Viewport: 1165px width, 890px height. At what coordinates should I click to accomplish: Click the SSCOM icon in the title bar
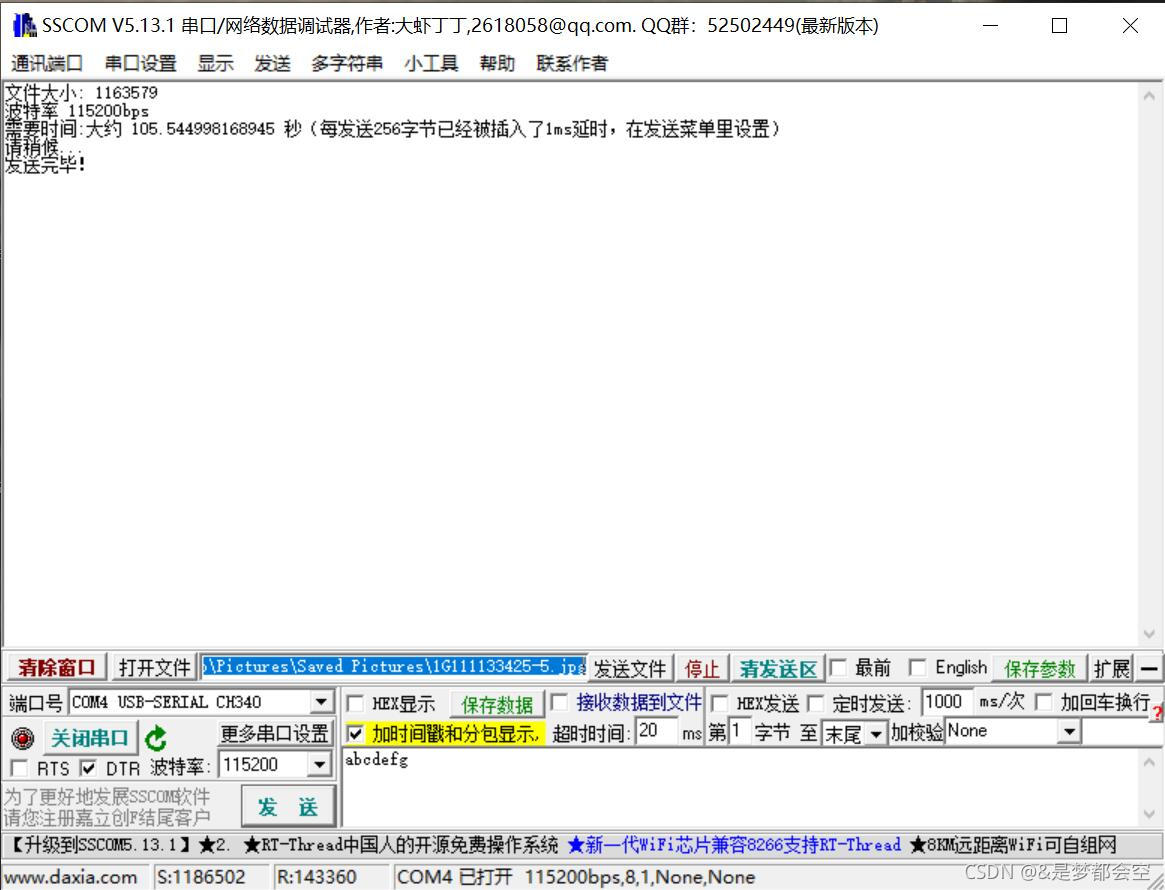click(x=23, y=25)
